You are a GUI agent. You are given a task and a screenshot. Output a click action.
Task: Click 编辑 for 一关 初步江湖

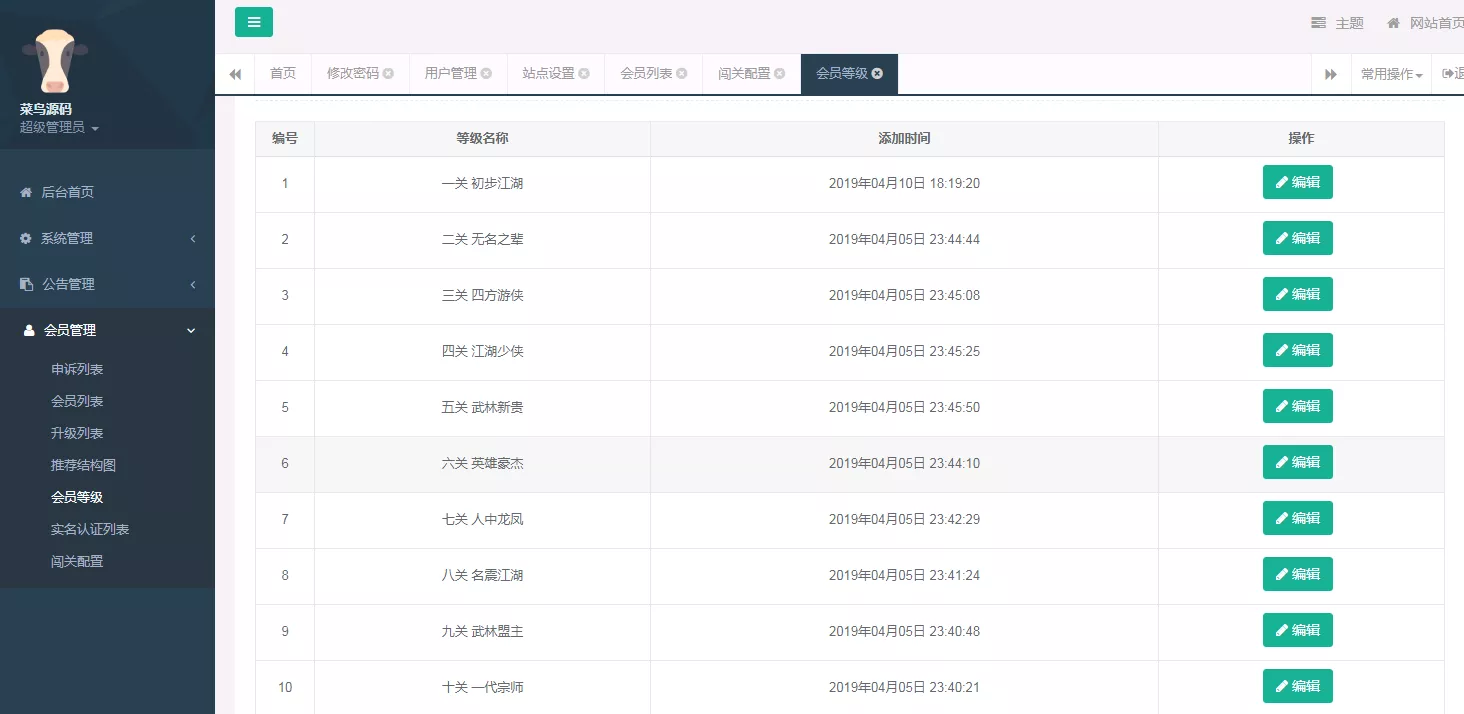tap(1298, 182)
